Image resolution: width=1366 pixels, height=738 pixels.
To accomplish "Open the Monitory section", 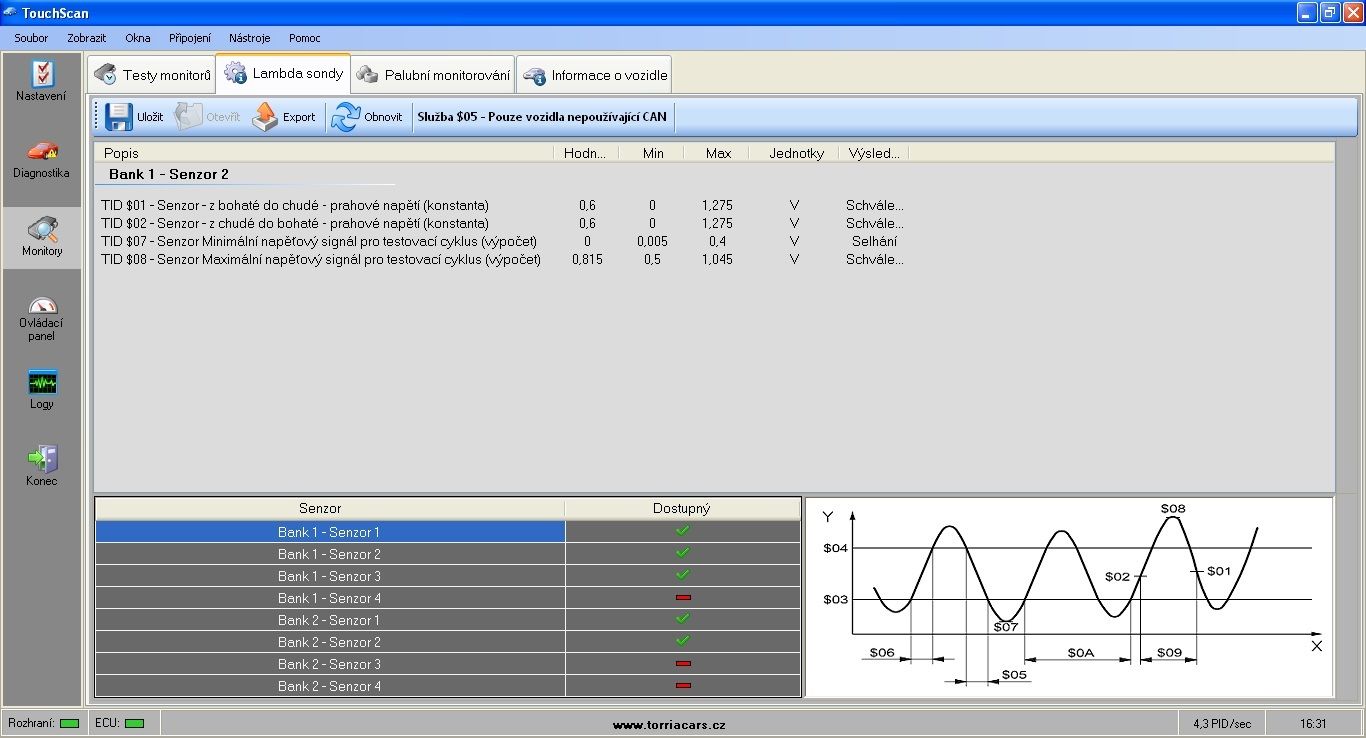I will [x=41, y=237].
